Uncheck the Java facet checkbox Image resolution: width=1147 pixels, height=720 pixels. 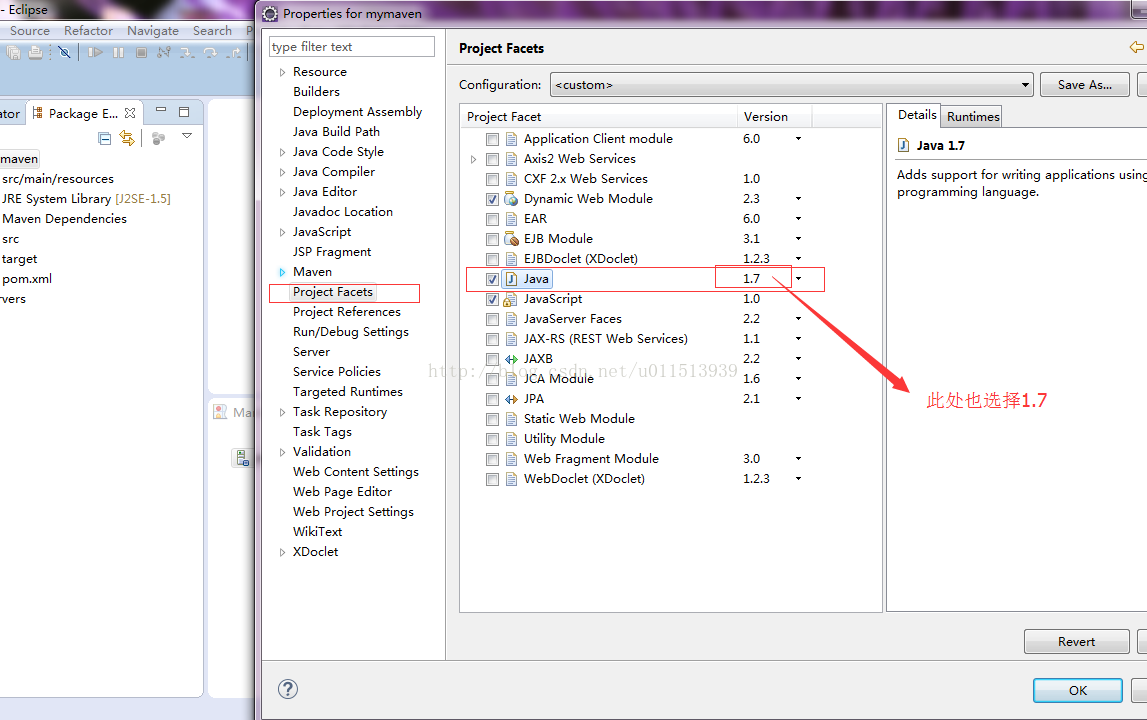tap(492, 279)
